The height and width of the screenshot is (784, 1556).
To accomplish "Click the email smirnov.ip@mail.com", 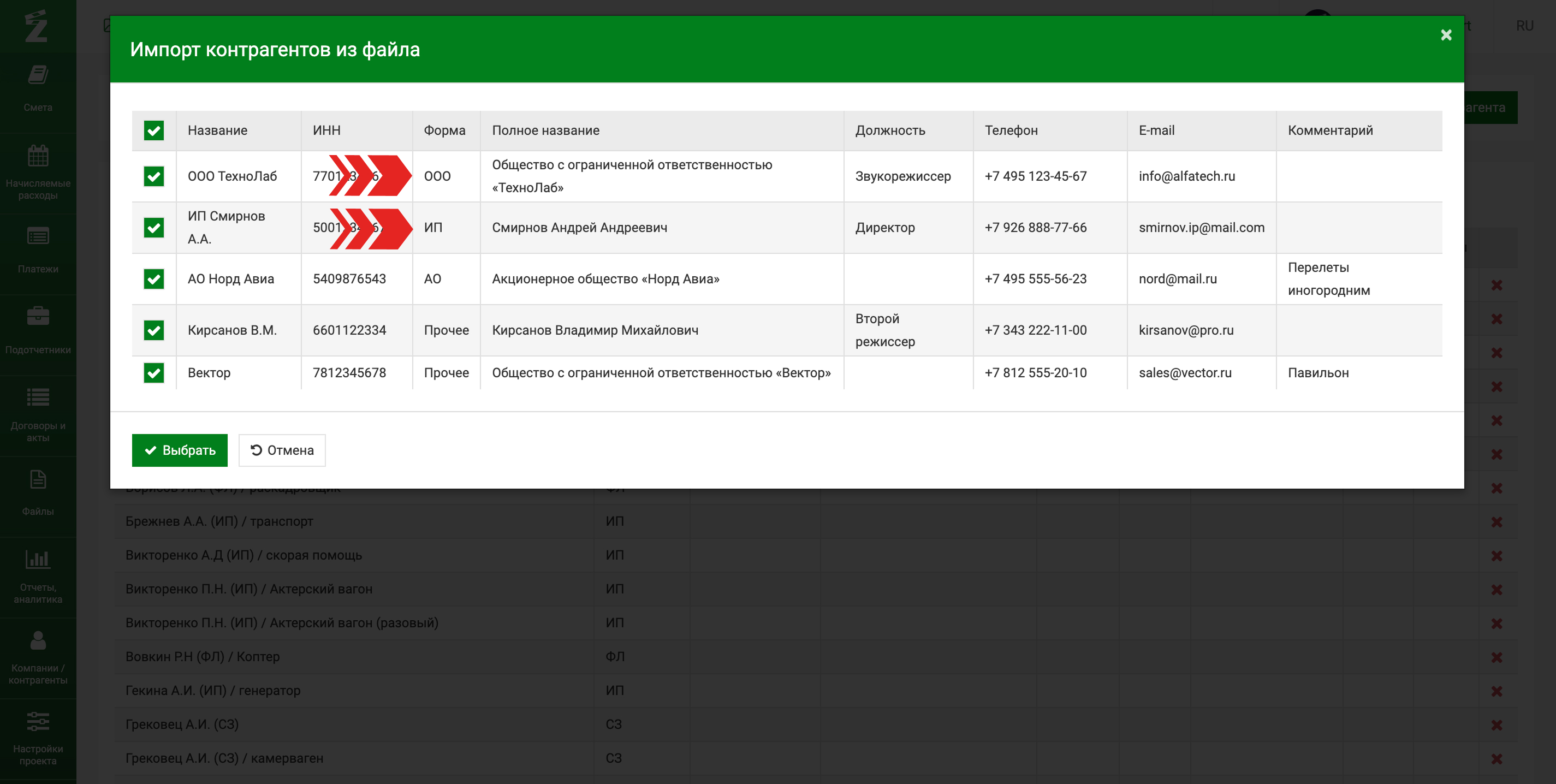I will pyautogui.click(x=1202, y=228).
